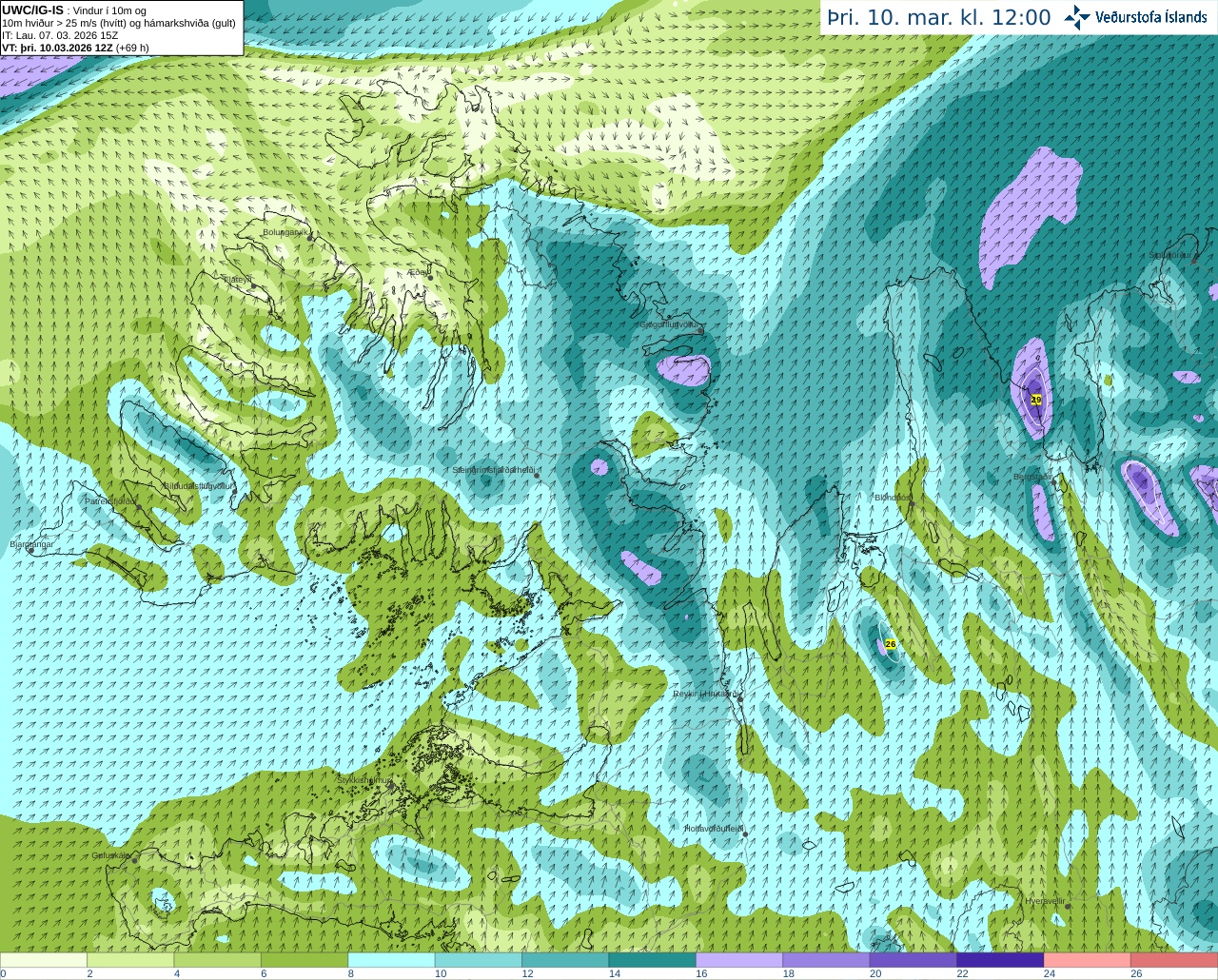
Task: Click the Bolungarvík station label
Action: [285, 231]
